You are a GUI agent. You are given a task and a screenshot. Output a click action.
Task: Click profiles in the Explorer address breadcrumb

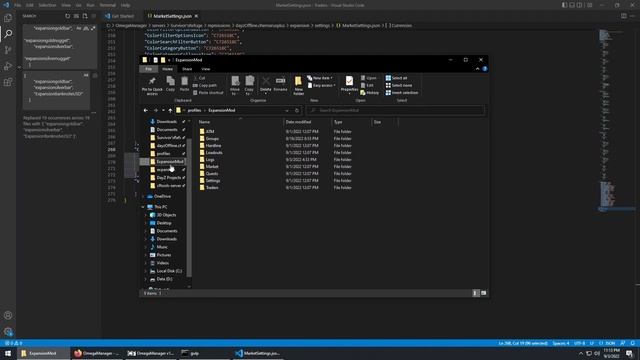(194, 110)
